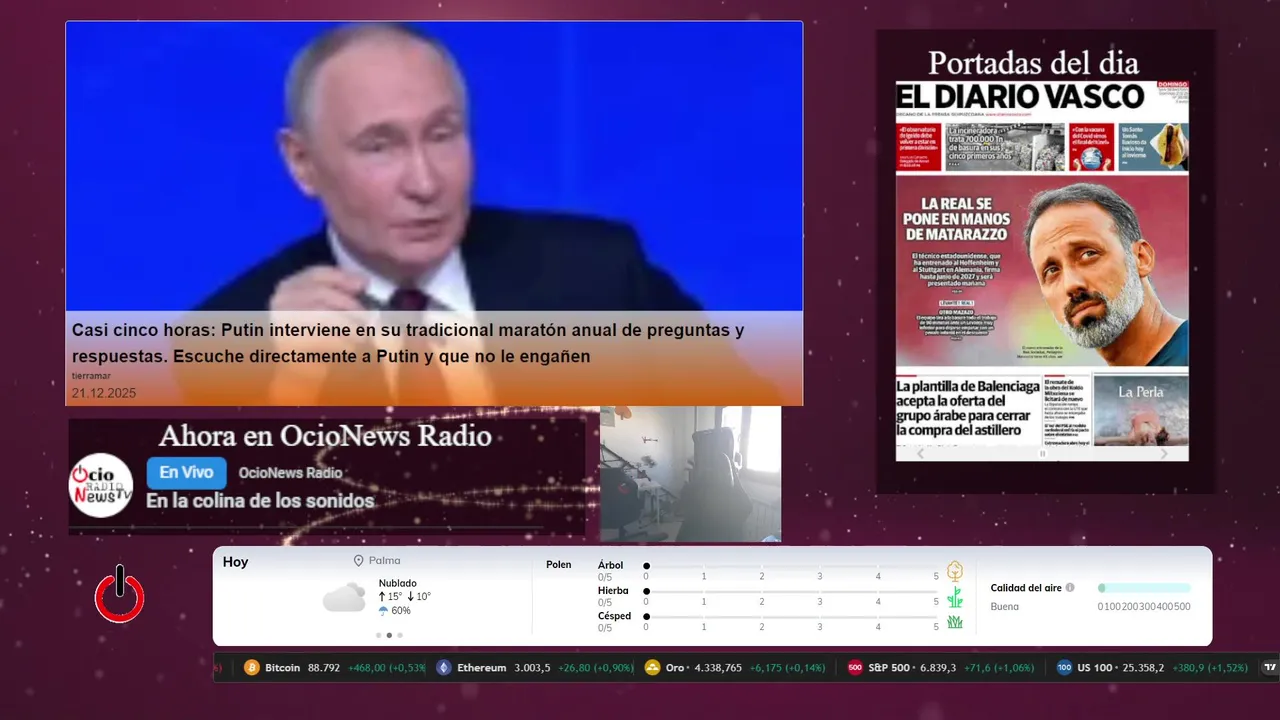Click the 'Hoy' weather heading
This screenshot has width=1280, height=720.
[x=235, y=562]
